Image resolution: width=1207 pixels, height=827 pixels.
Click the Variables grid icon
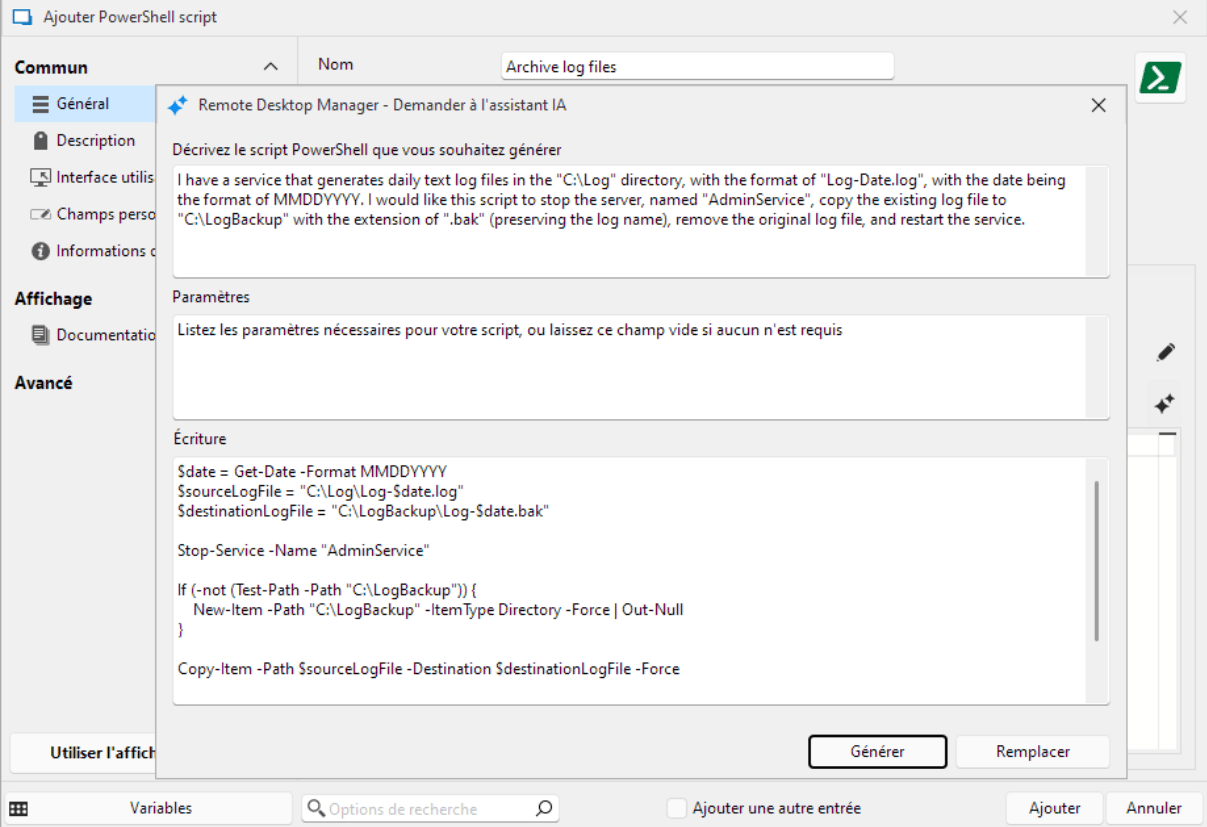(x=18, y=808)
